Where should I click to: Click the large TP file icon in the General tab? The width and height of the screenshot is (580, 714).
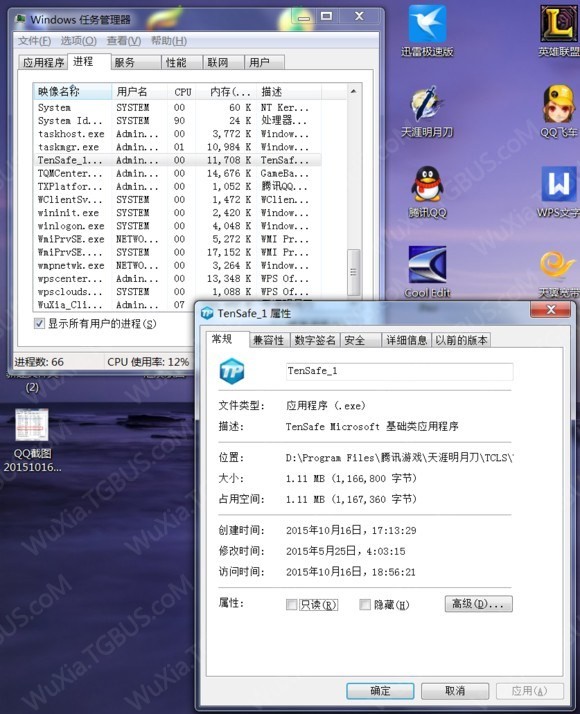(232, 371)
